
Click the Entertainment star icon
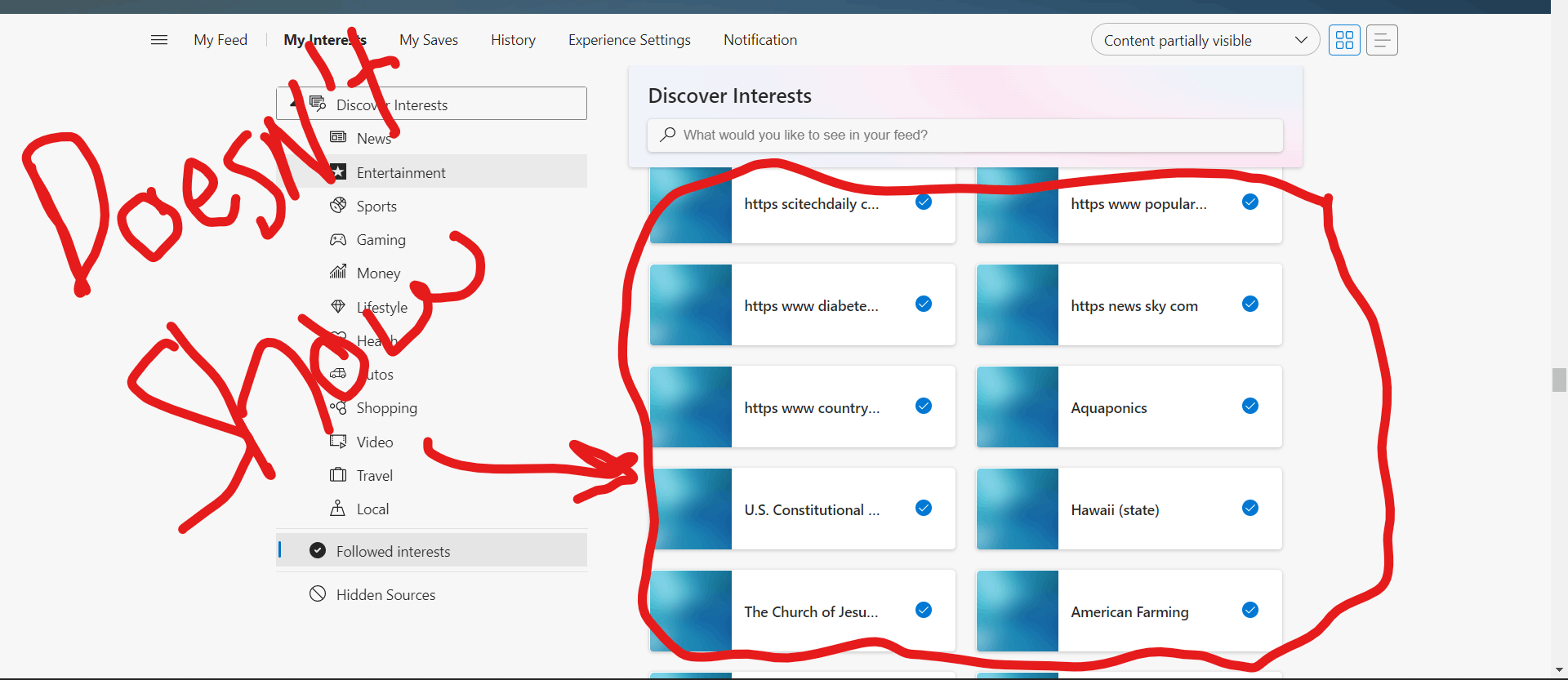click(x=338, y=171)
